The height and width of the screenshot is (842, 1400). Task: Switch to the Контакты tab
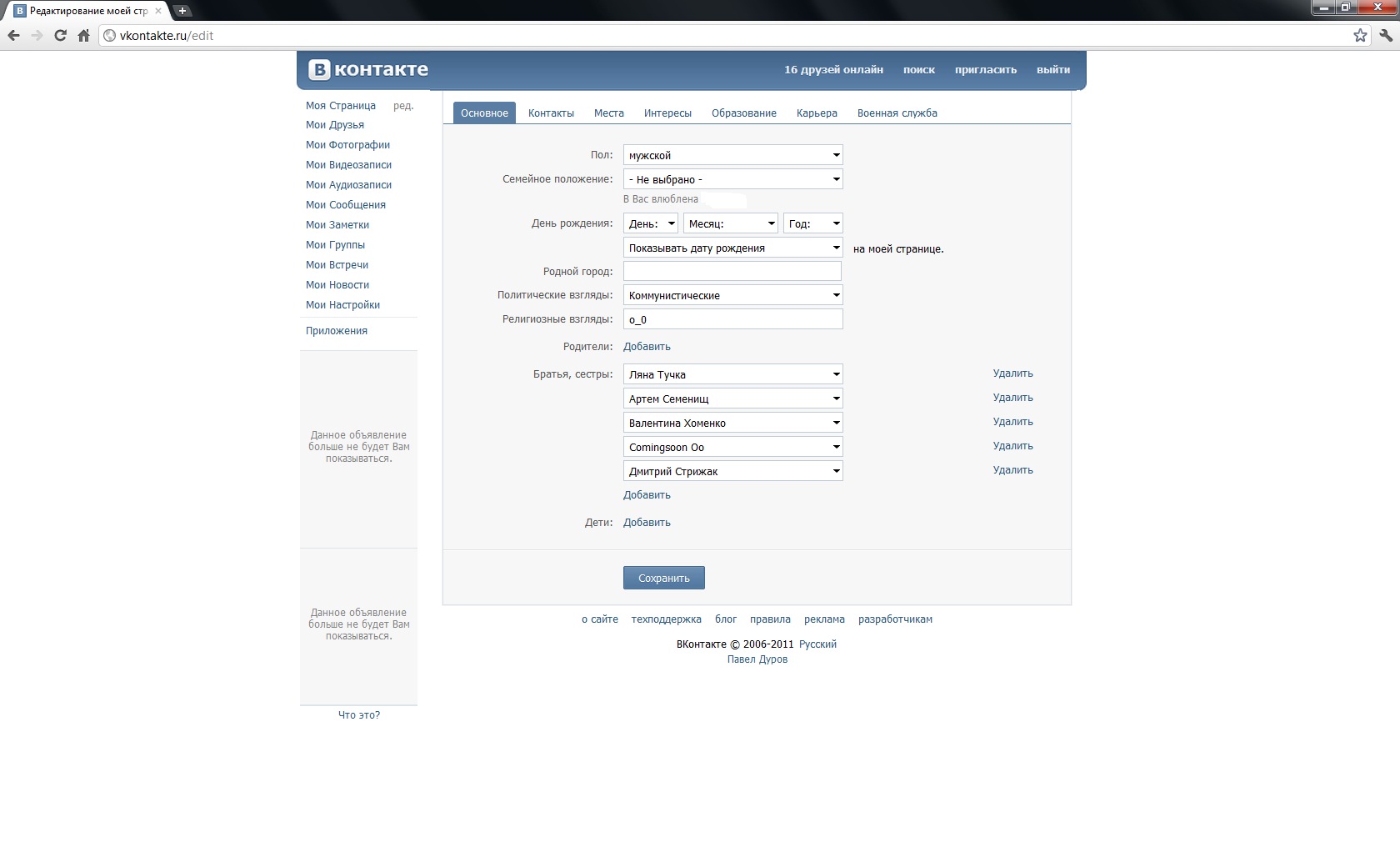click(551, 113)
